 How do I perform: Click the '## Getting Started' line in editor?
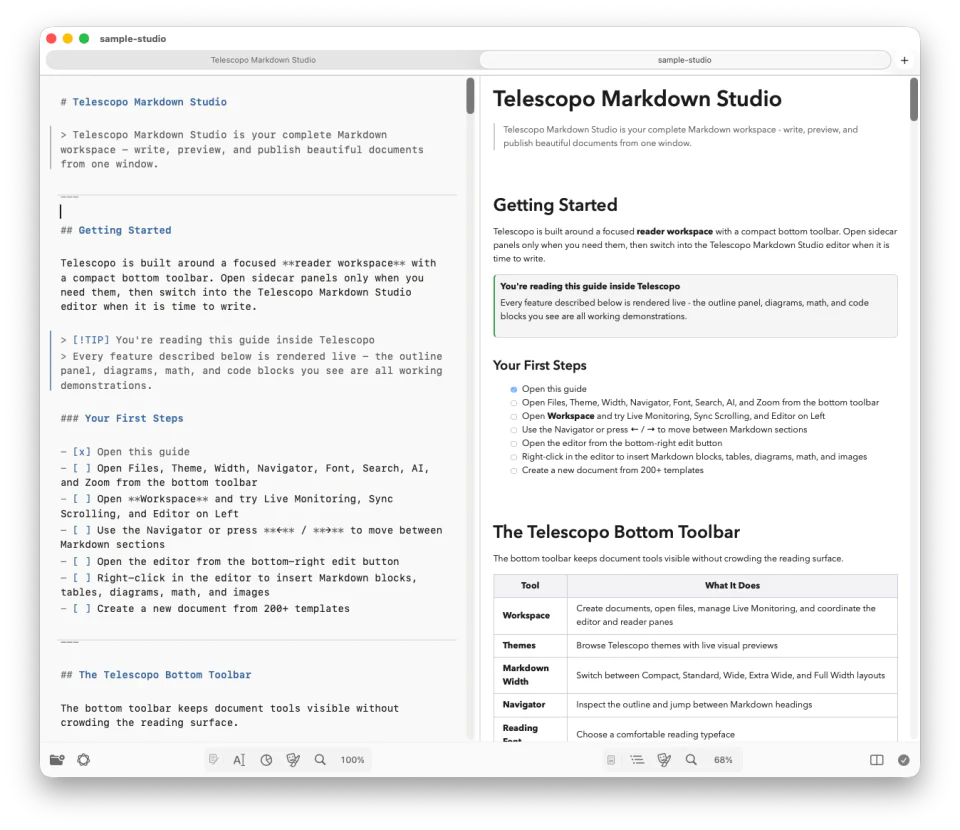tap(116, 231)
